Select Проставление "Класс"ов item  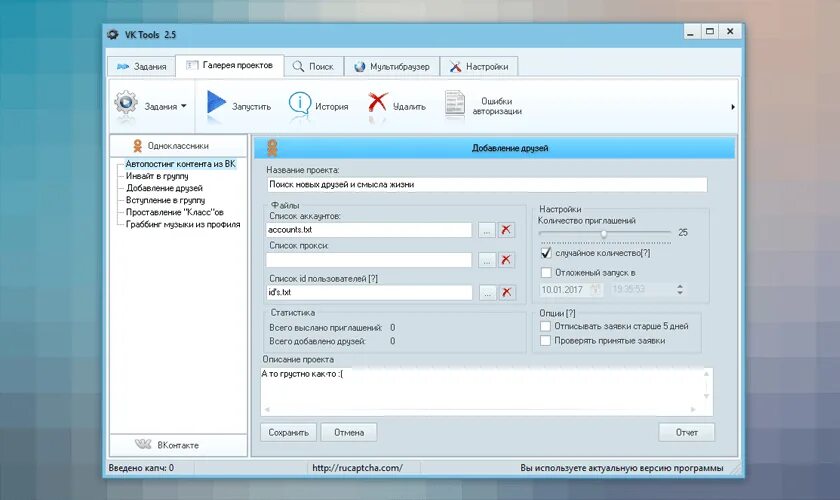click(x=175, y=212)
